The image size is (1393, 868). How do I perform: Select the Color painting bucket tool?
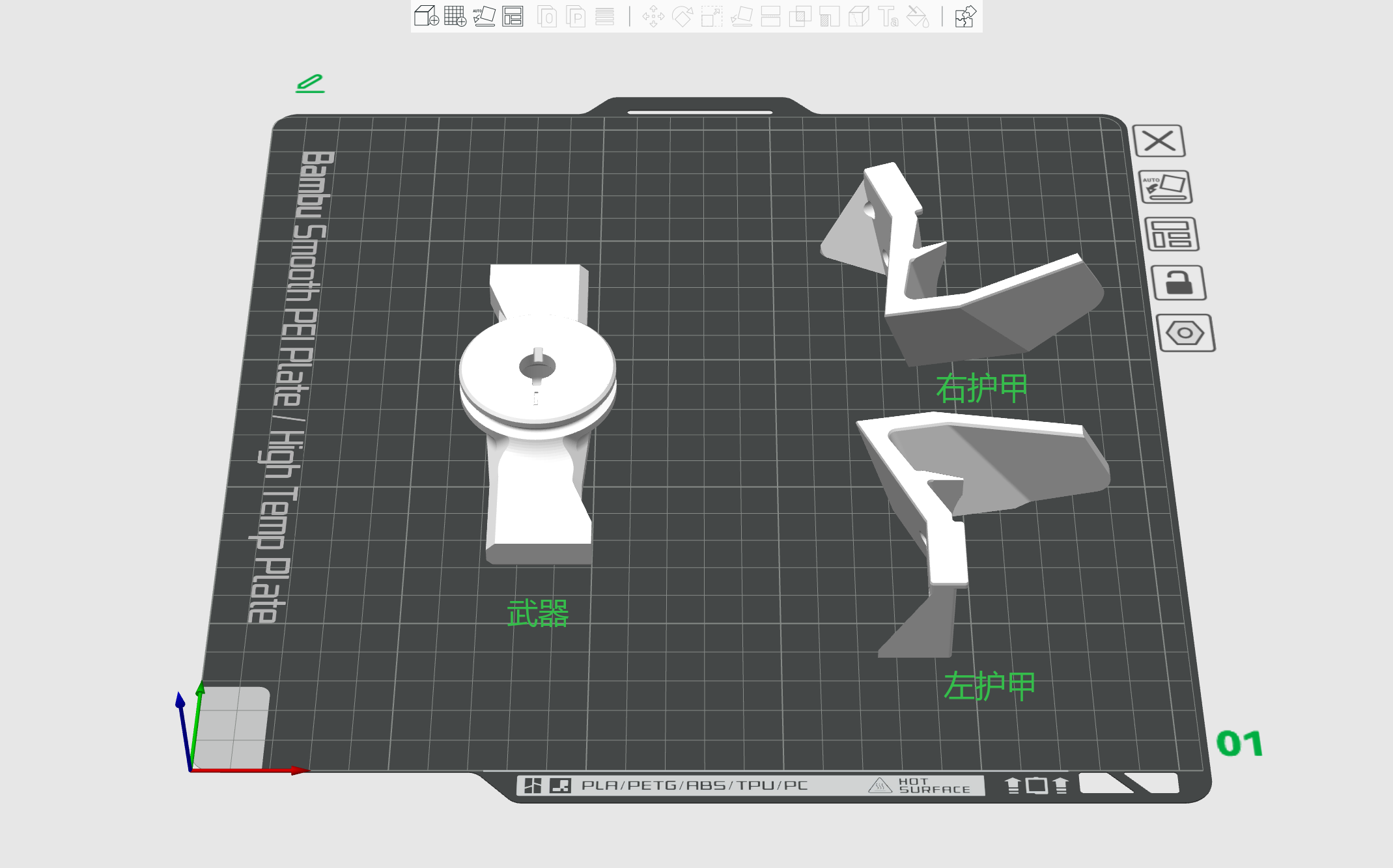[918, 16]
